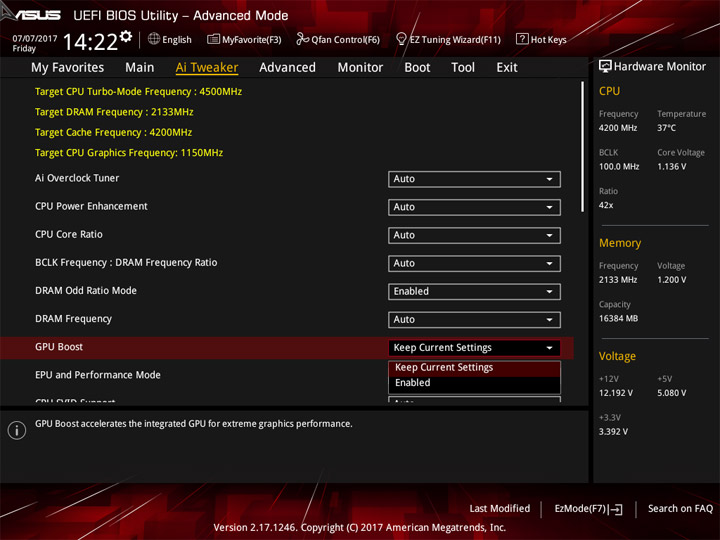Switch to EzMode(F7)
Image resolution: width=720 pixels, height=540 pixels.
coord(588,509)
